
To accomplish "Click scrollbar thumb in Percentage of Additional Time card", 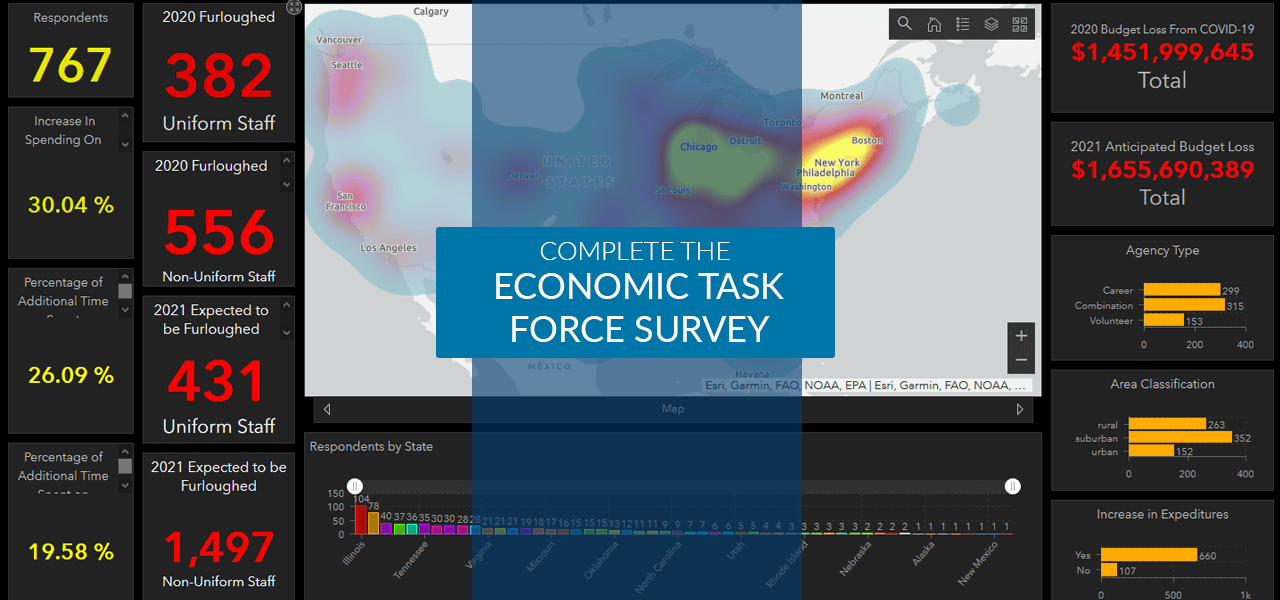I will point(125,291).
